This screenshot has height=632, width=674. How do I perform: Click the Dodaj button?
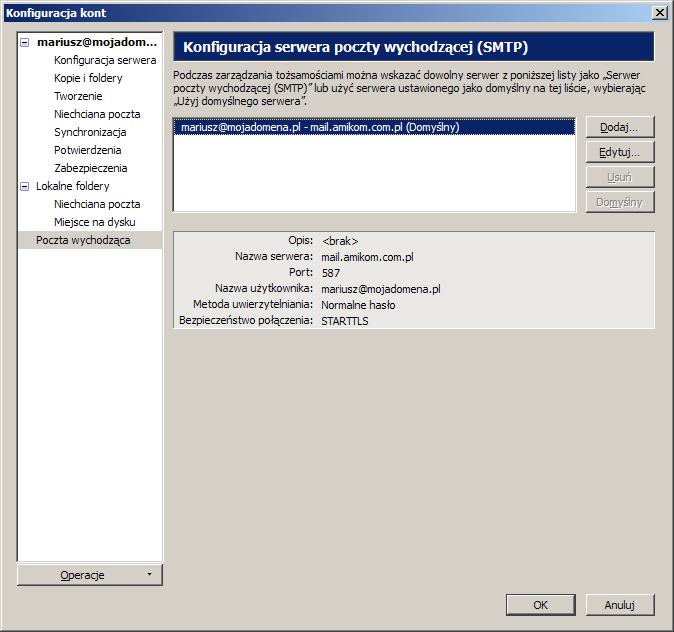(x=620, y=128)
